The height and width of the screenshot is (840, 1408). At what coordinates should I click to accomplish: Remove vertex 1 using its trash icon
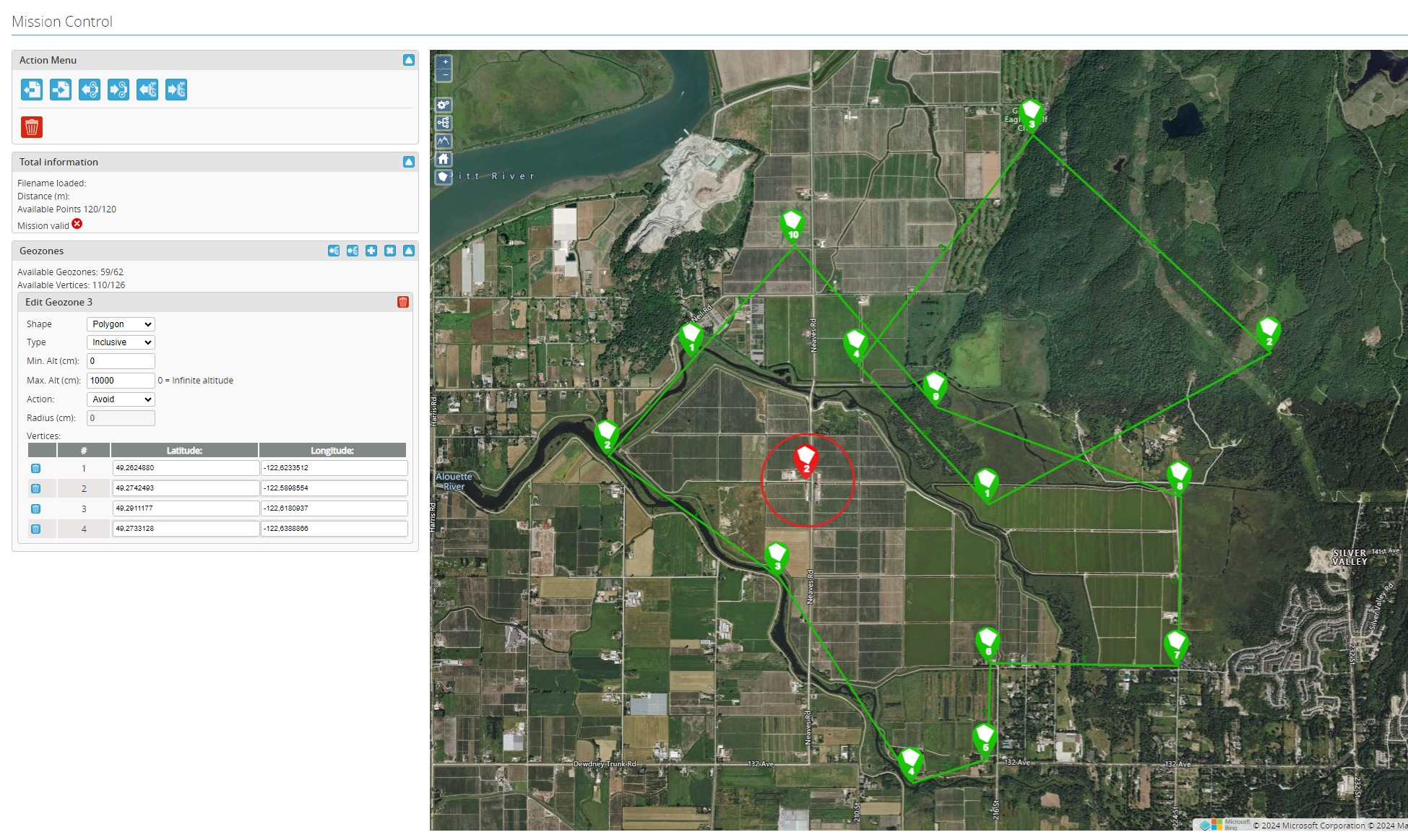click(x=35, y=469)
